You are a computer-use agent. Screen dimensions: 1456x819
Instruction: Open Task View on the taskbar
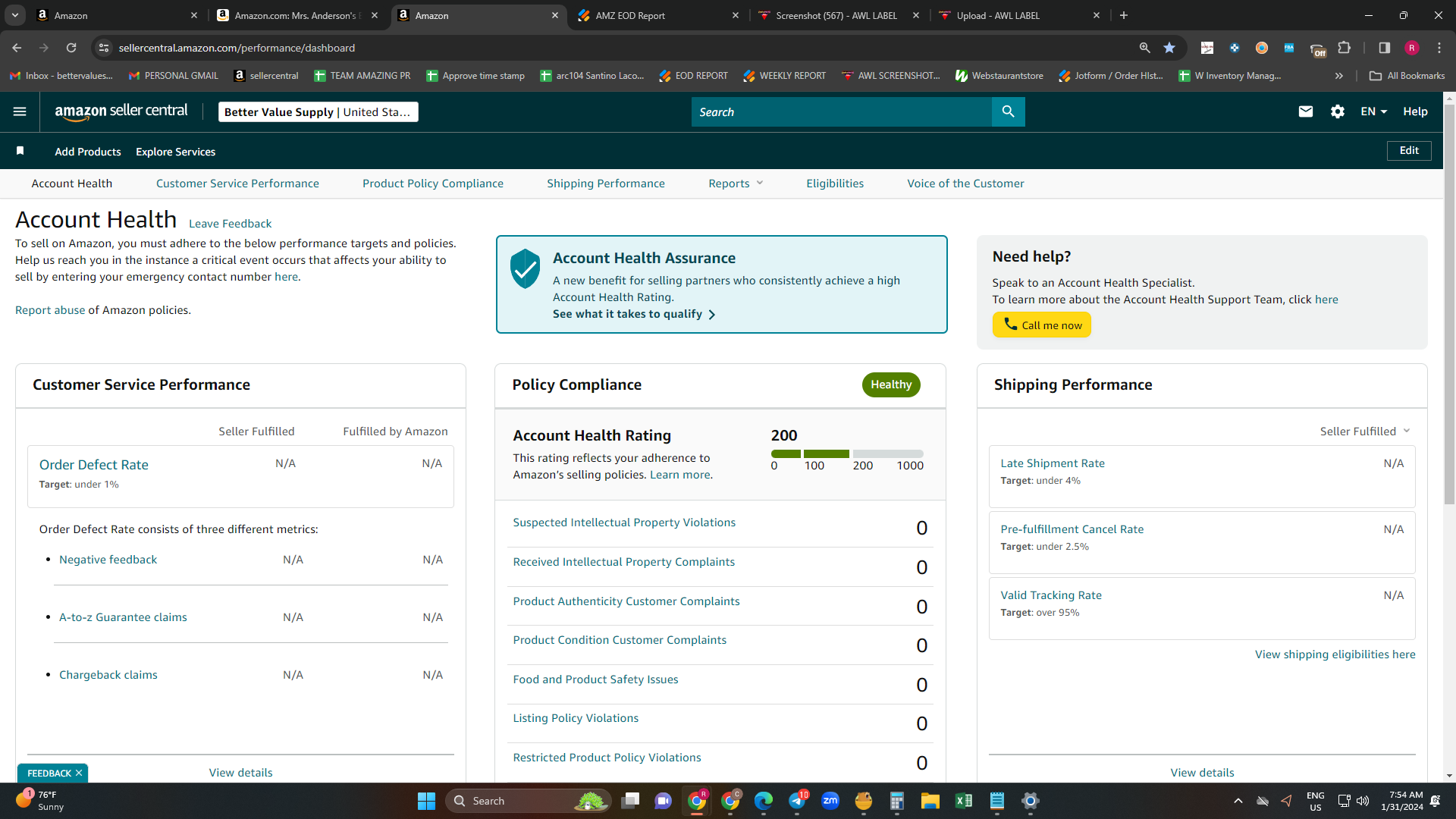pyautogui.click(x=630, y=801)
